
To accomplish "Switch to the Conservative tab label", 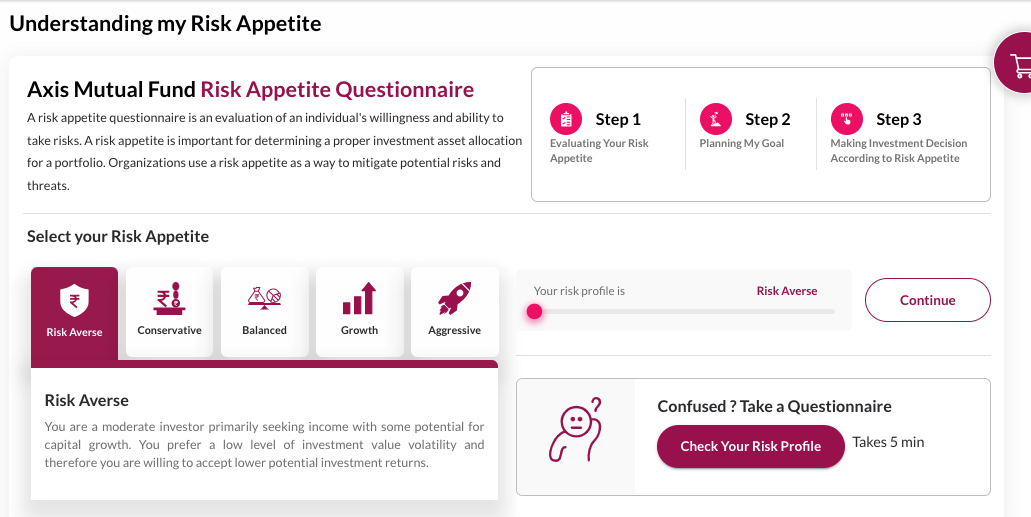I will click(x=169, y=330).
